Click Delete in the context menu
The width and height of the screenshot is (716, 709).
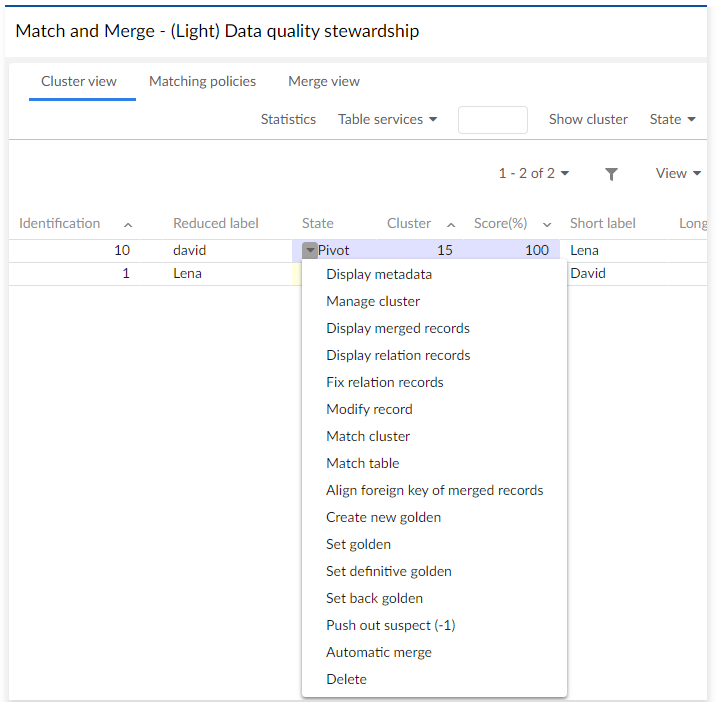point(346,680)
